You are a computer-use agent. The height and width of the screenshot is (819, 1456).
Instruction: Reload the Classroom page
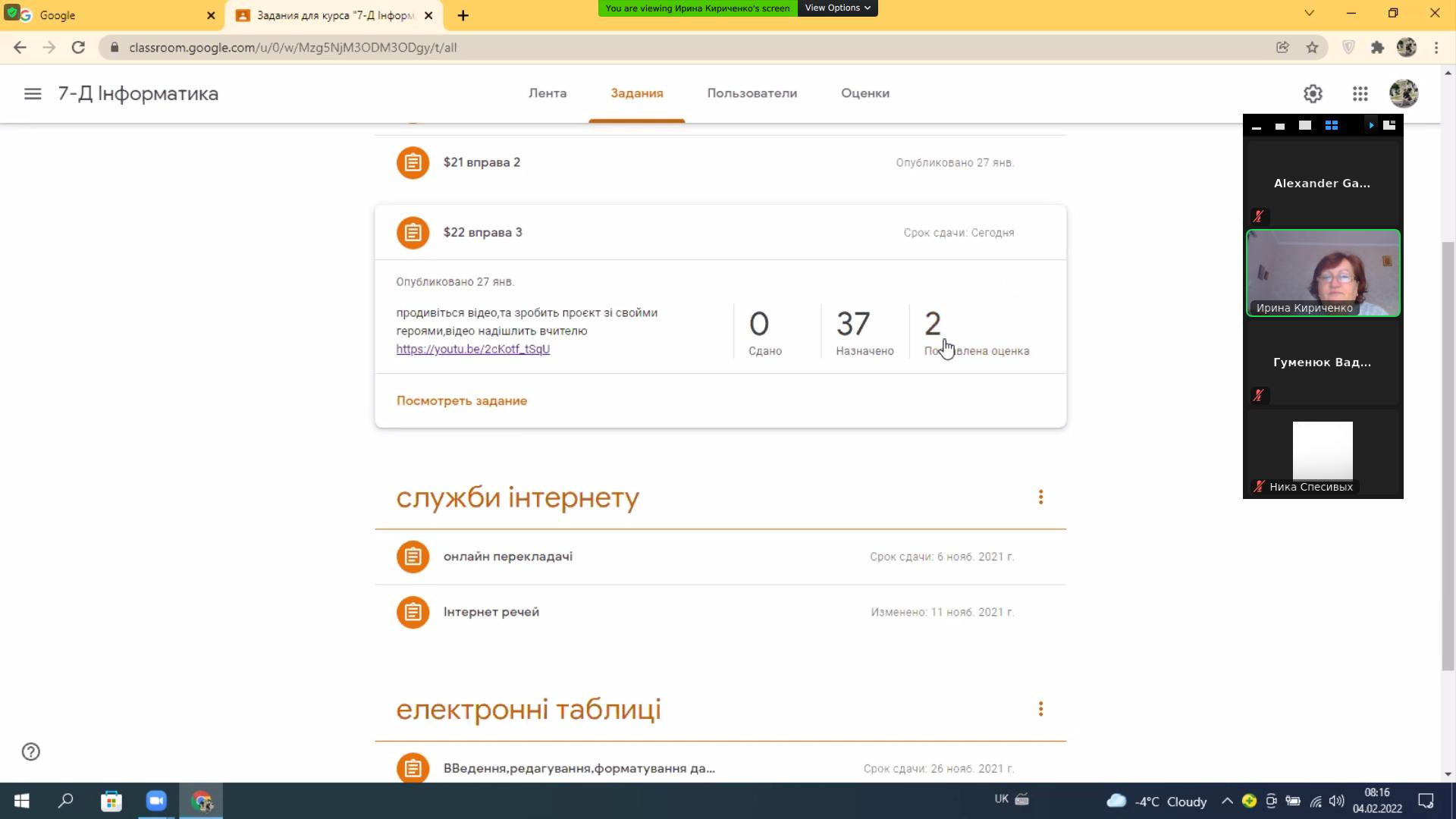78,47
